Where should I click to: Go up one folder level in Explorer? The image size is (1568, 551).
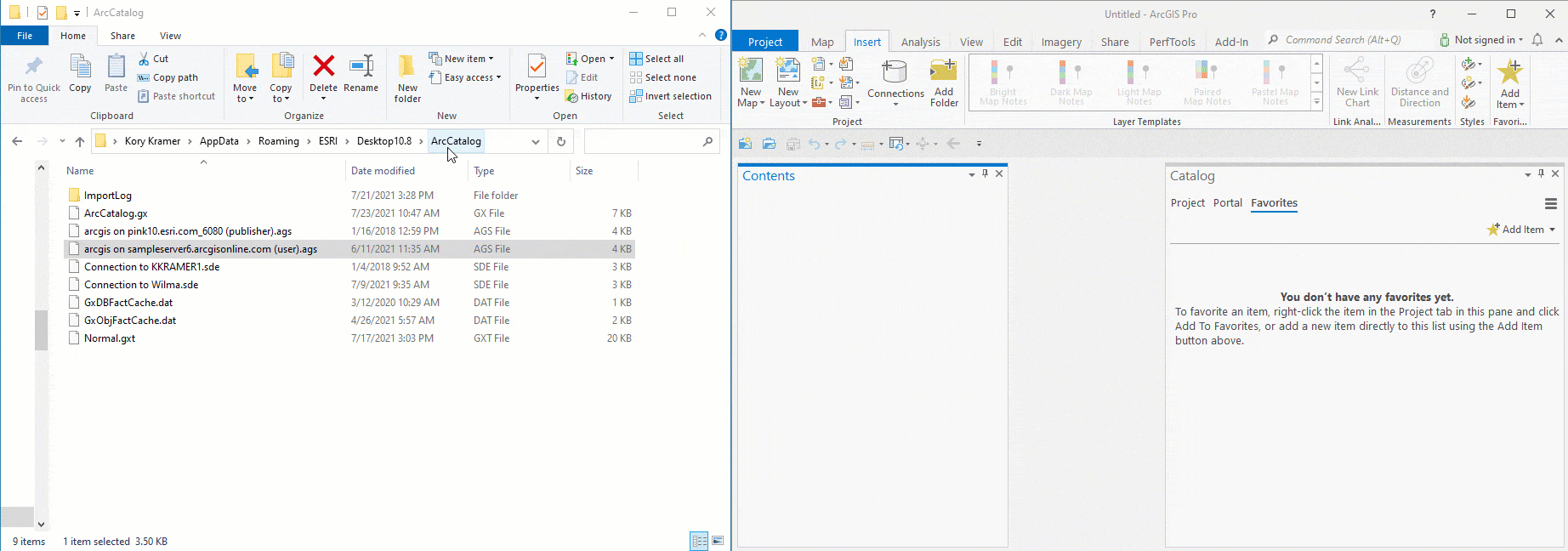click(80, 141)
